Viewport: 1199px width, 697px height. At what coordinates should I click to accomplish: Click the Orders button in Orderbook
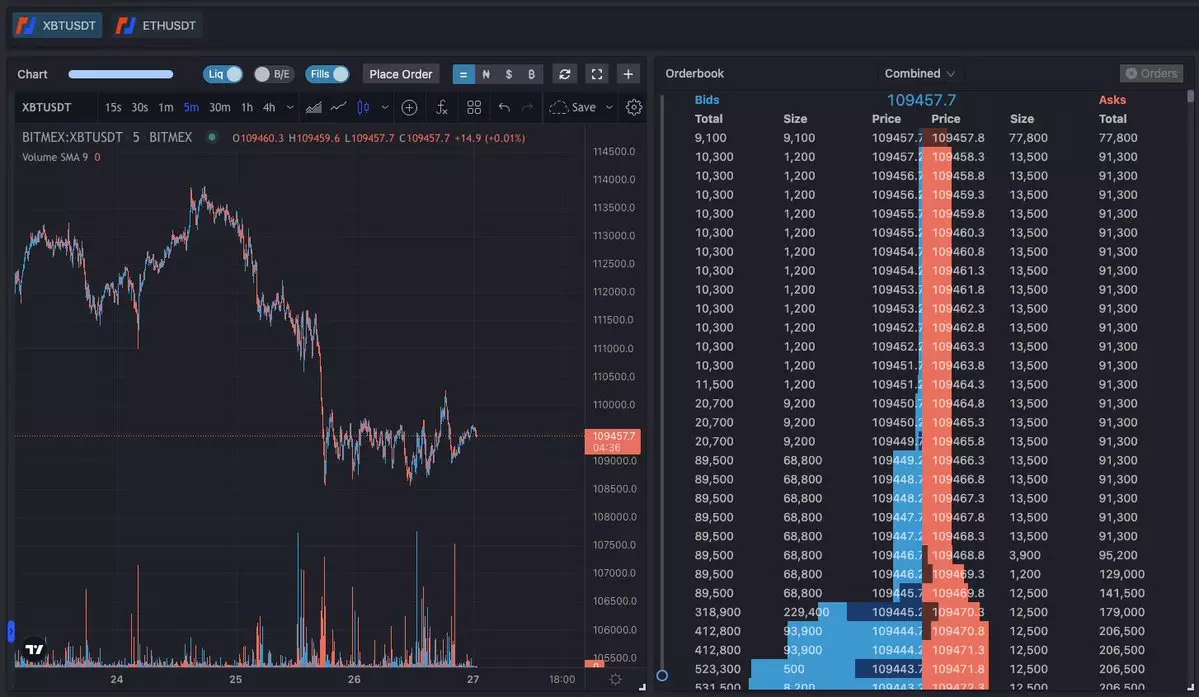(x=1151, y=74)
